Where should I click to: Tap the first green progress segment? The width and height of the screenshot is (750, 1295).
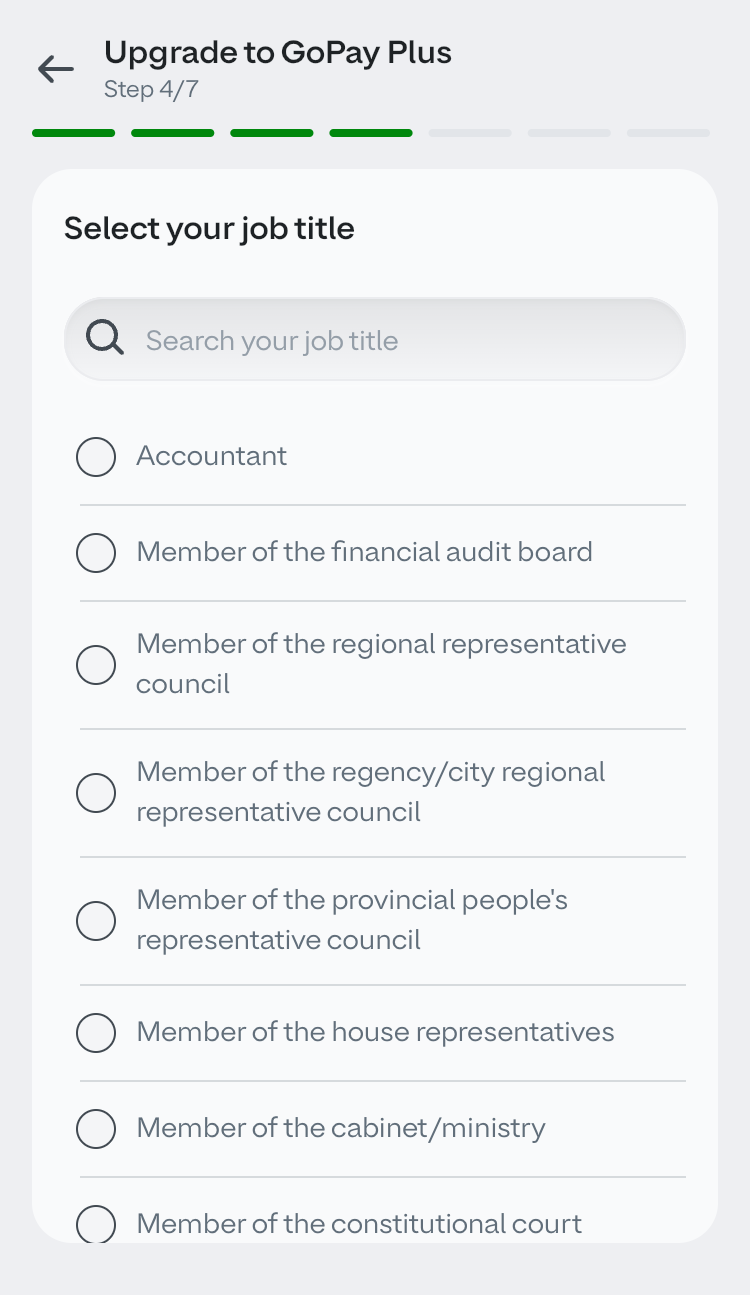73,133
